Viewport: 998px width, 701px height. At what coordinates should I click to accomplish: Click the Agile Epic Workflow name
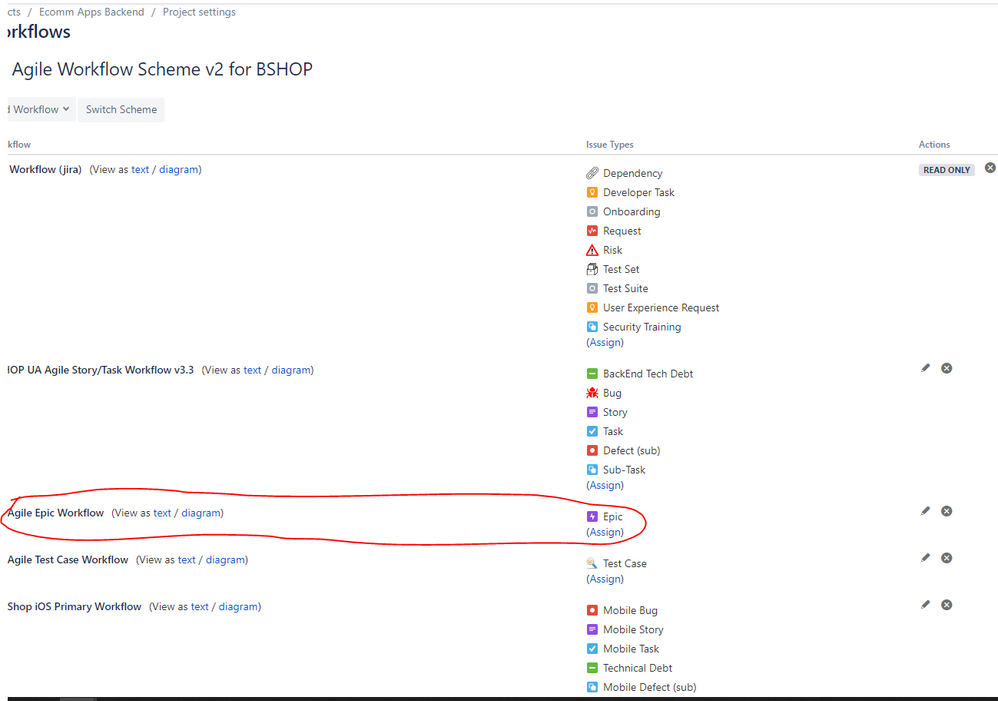coord(55,513)
